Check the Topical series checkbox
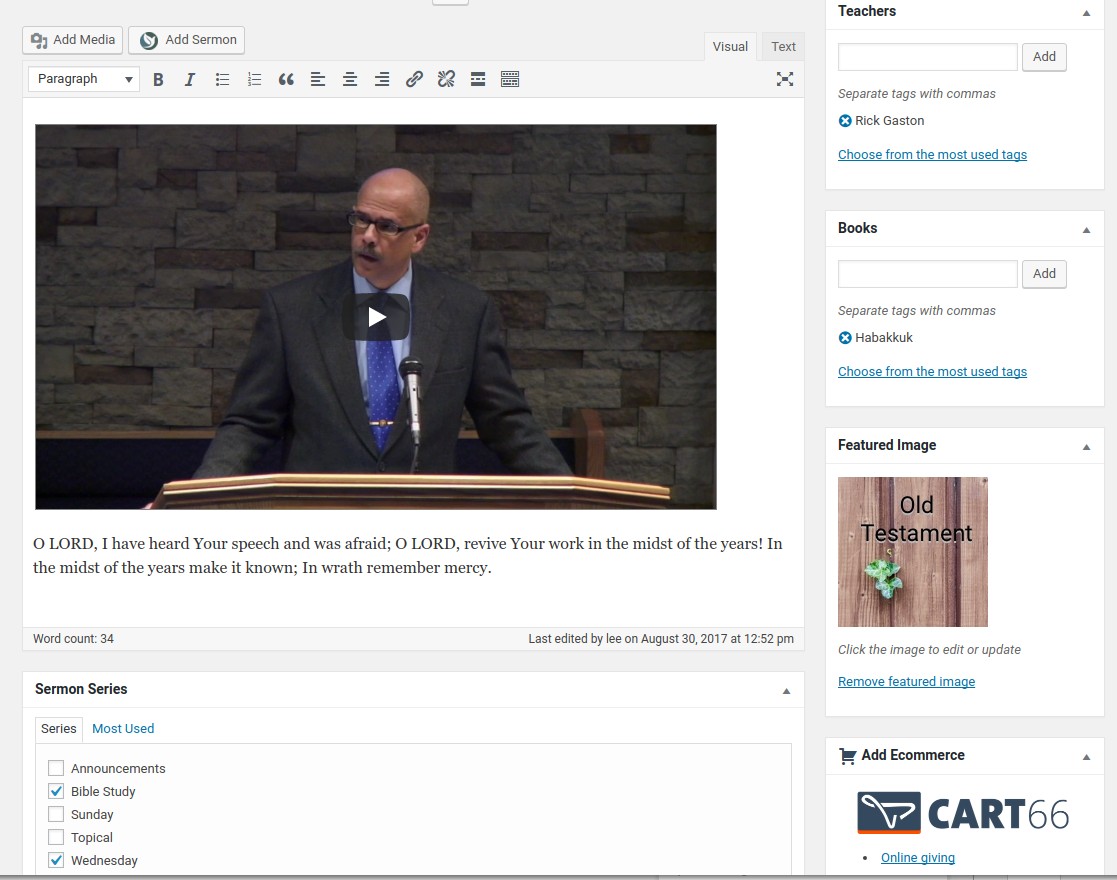 coord(56,837)
